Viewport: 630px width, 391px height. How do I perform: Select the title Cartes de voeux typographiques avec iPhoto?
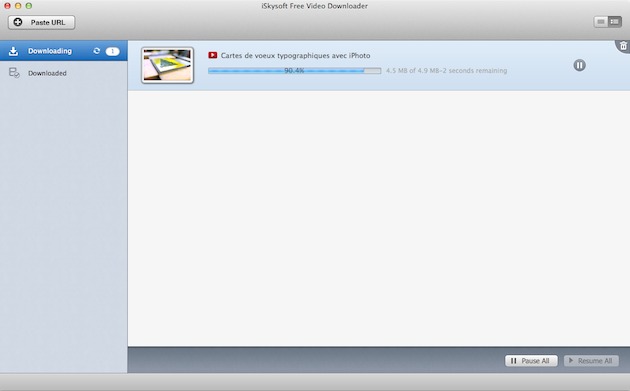coord(295,55)
